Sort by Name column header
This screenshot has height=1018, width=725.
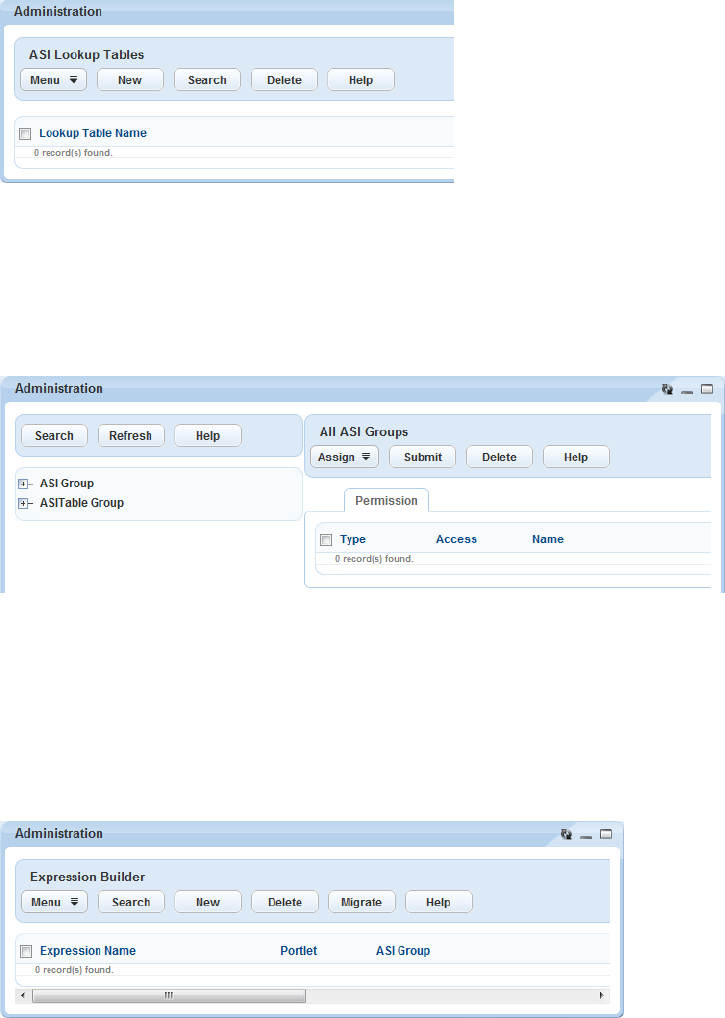548,539
